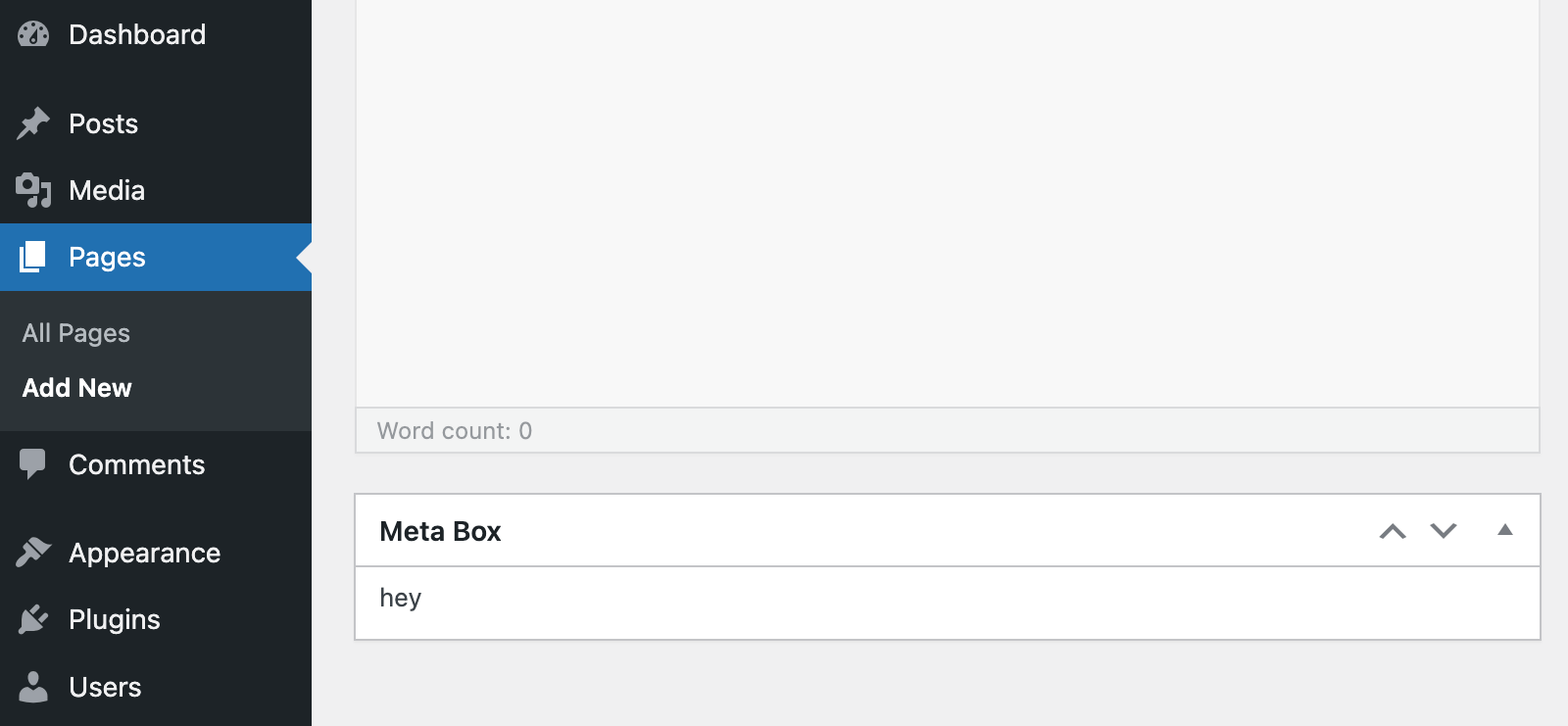Screen dimensions: 1568x726
Task: Click the Posts pushpin icon
Action: 32,121
